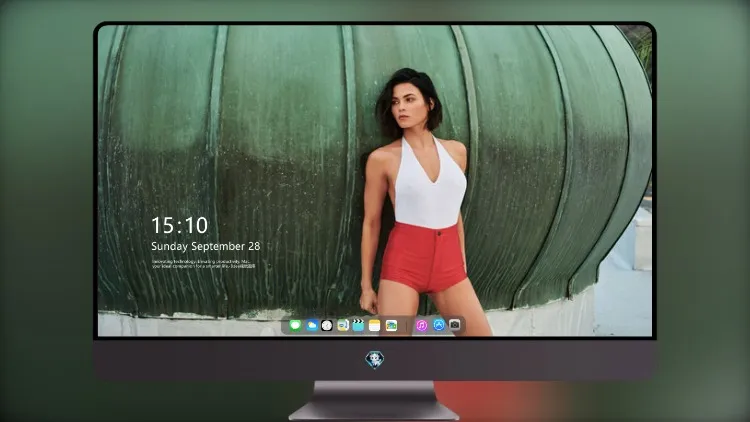Open the pink iTunes music app
Screen dimensions: 750x422
[x=421, y=326]
